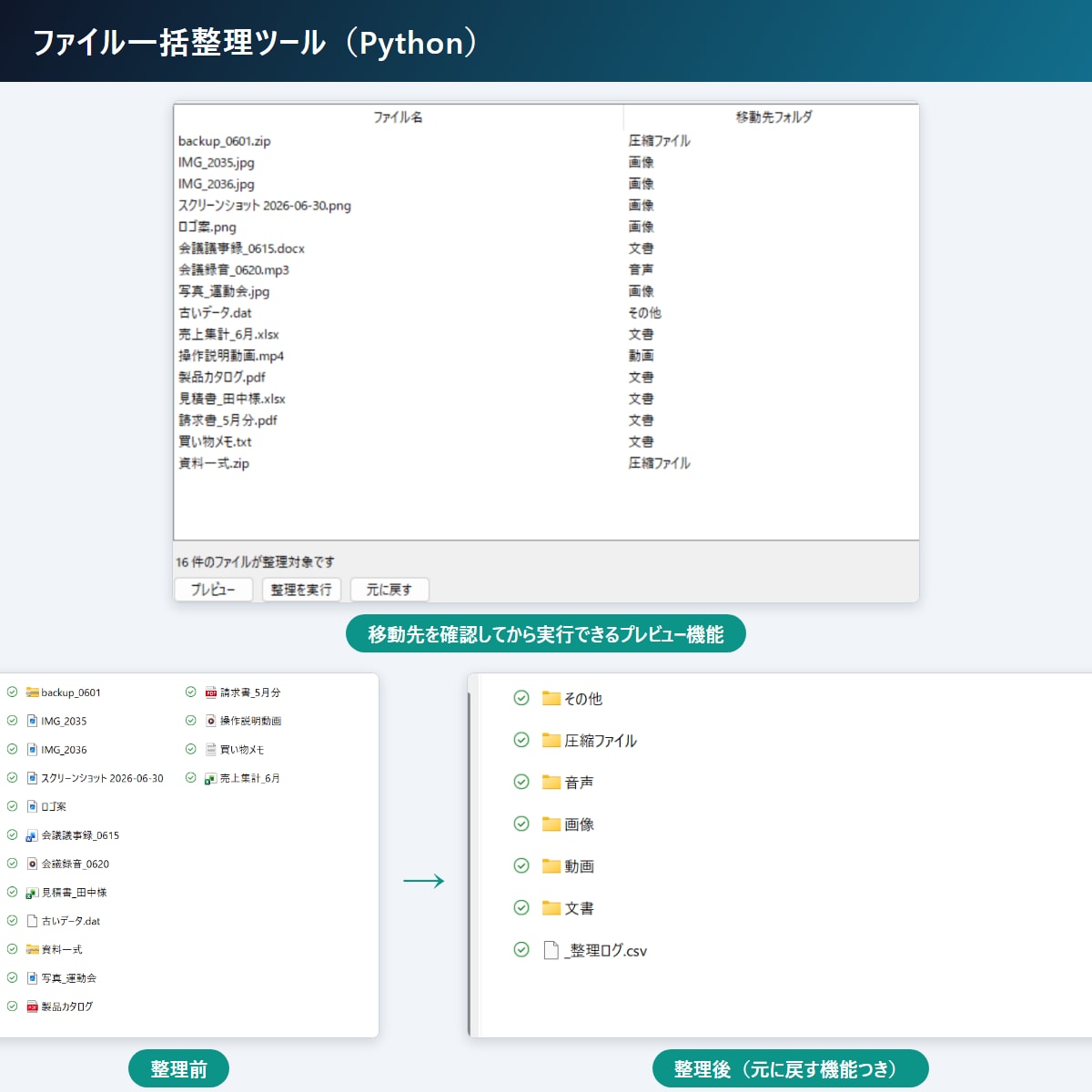Image resolution: width=1092 pixels, height=1092 pixels.
Task: Click the 画像 folder name in the after panel
Action: [580, 824]
